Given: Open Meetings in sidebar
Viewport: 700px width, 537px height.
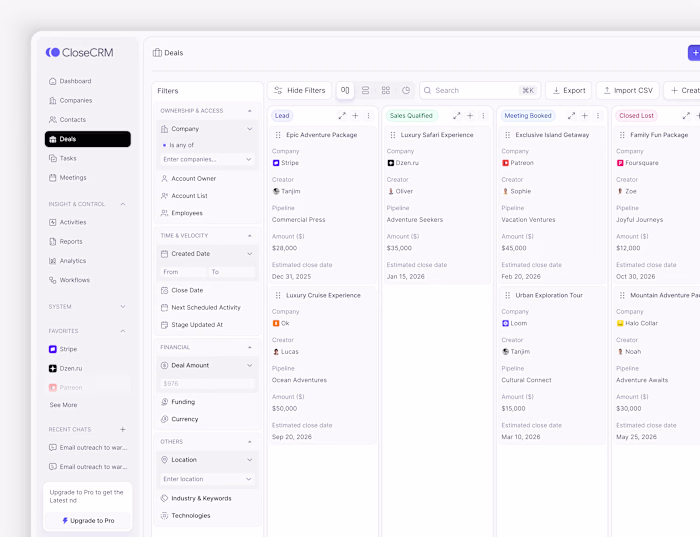Looking at the screenshot, I should tap(88, 177).
